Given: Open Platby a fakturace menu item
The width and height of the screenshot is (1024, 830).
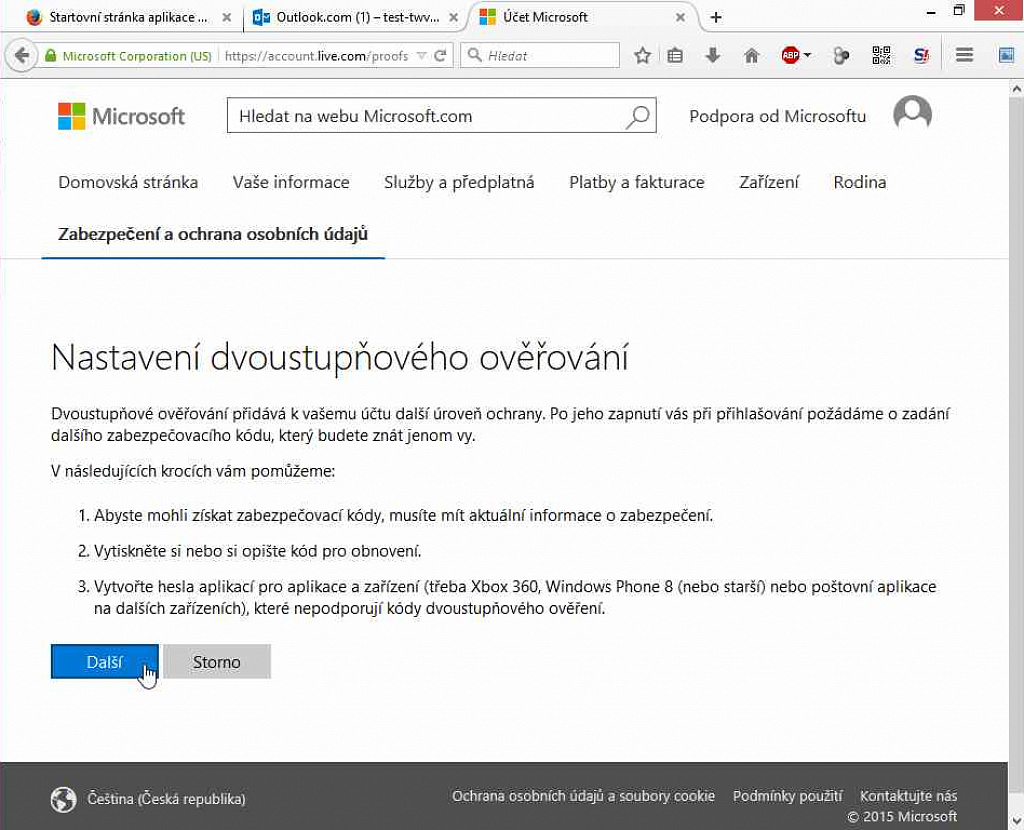Looking at the screenshot, I should (637, 182).
